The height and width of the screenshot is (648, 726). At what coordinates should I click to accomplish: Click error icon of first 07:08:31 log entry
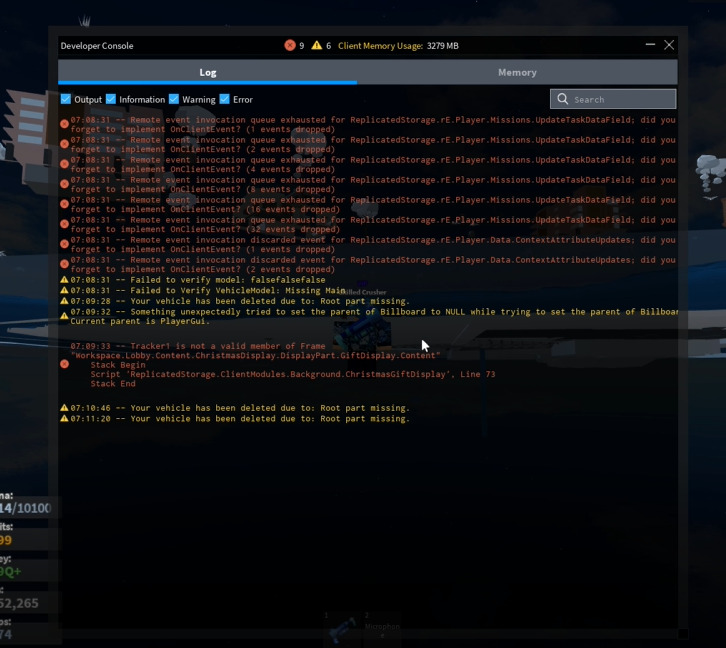[65, 125]
